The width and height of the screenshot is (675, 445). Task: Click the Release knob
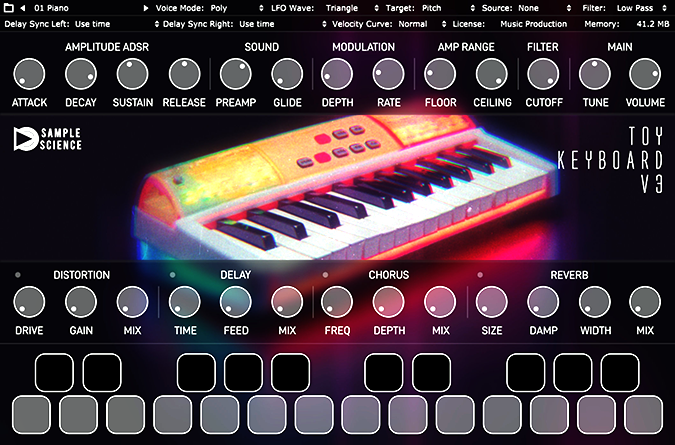click(184, 74)
